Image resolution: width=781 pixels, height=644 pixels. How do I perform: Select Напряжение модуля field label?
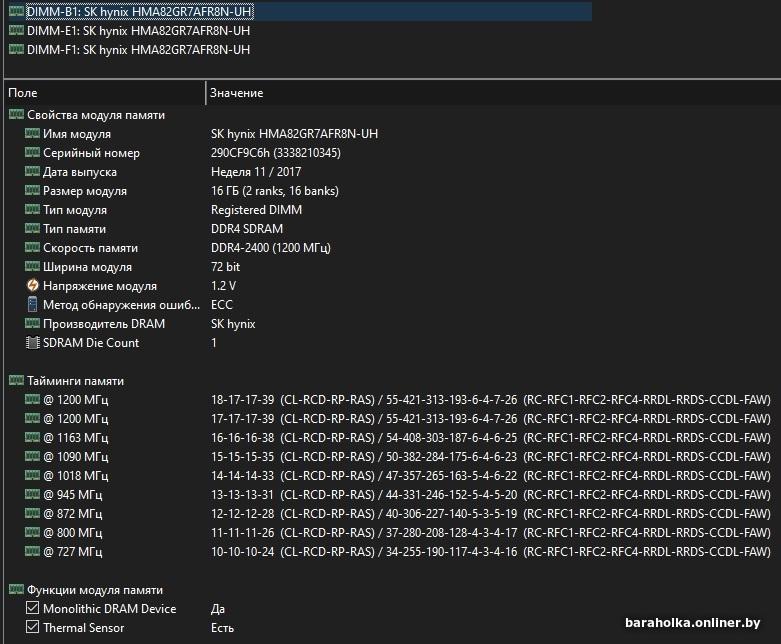click(100, 286)
